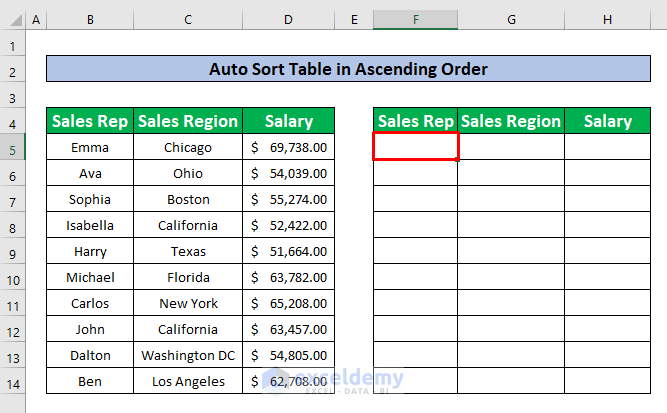Click column header B
Screen dimensions: 667x413
[90, 20]
